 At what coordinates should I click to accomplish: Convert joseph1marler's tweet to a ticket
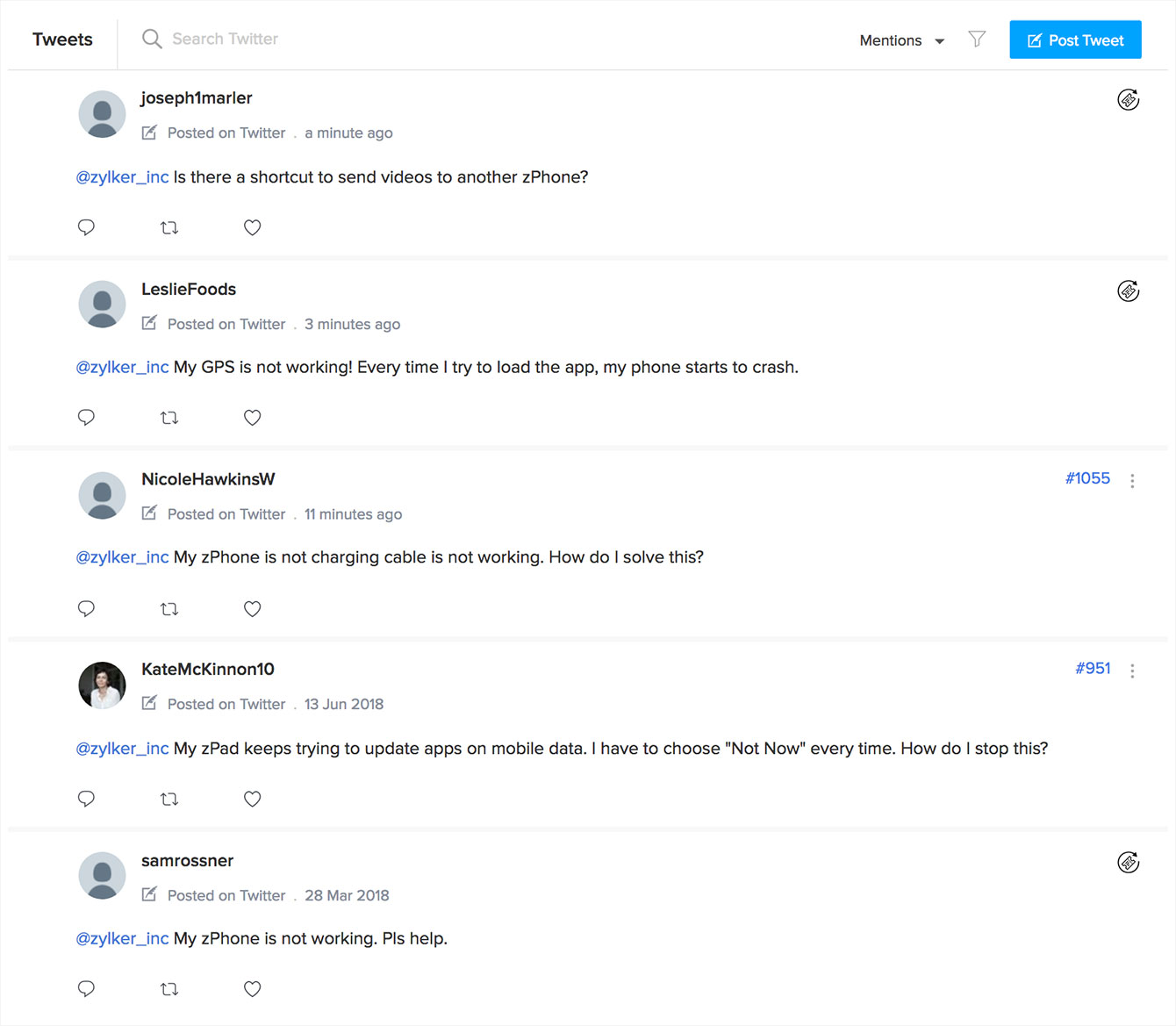click(1128, 100)
